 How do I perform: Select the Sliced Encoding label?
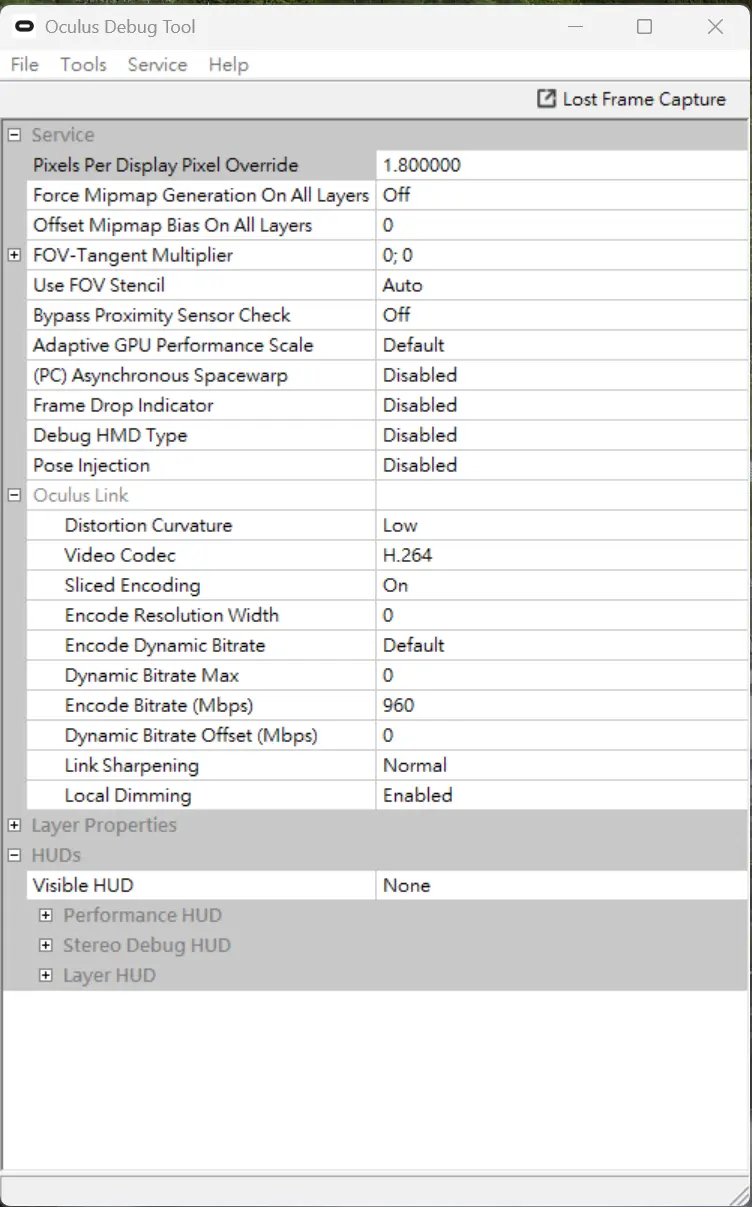[x=132, y=585]
